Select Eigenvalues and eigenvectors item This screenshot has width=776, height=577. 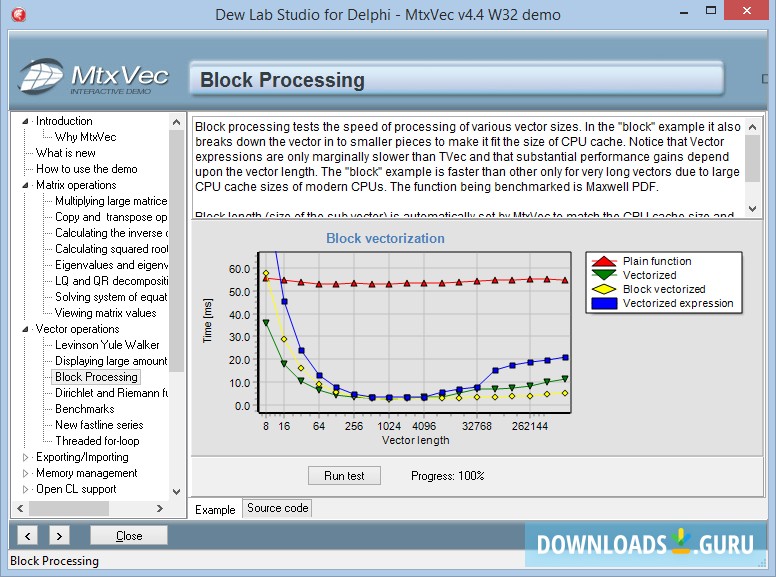111,265
